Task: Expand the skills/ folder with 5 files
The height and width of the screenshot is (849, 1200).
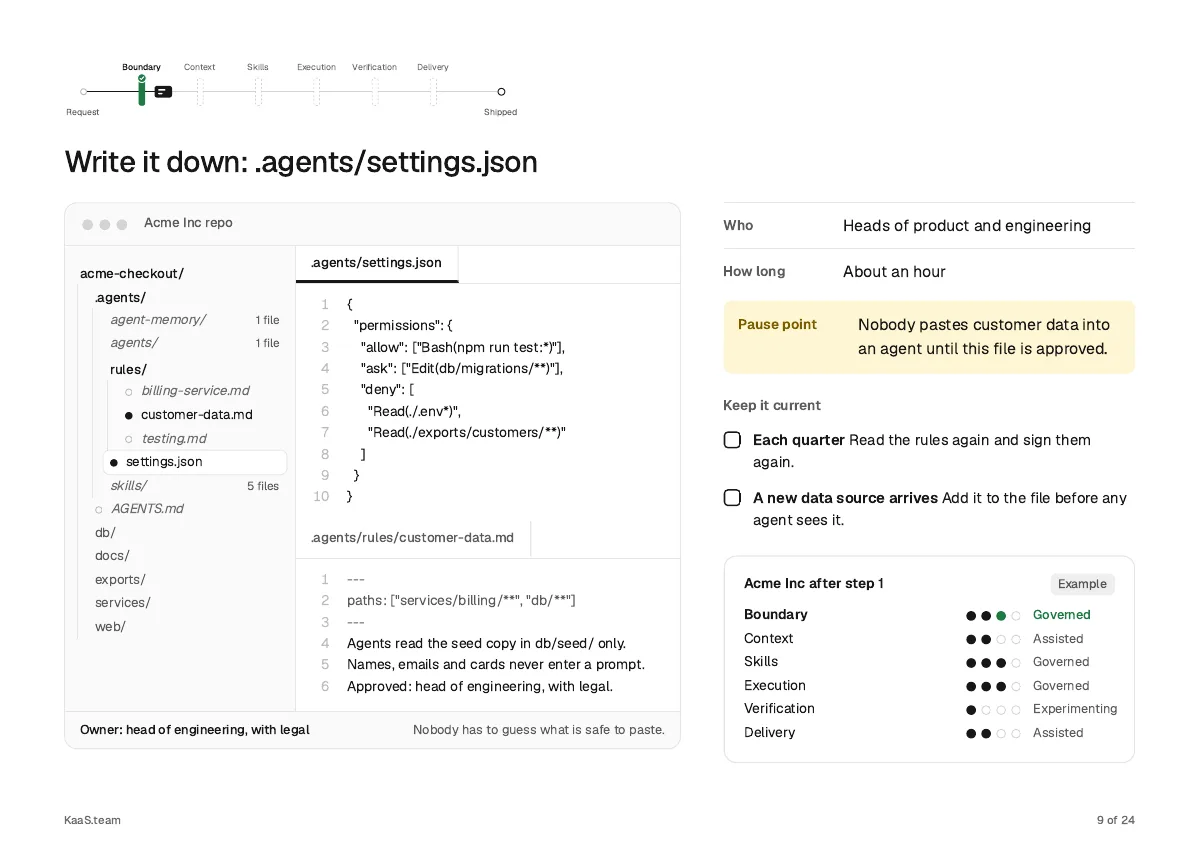Action: pos(128,486)
